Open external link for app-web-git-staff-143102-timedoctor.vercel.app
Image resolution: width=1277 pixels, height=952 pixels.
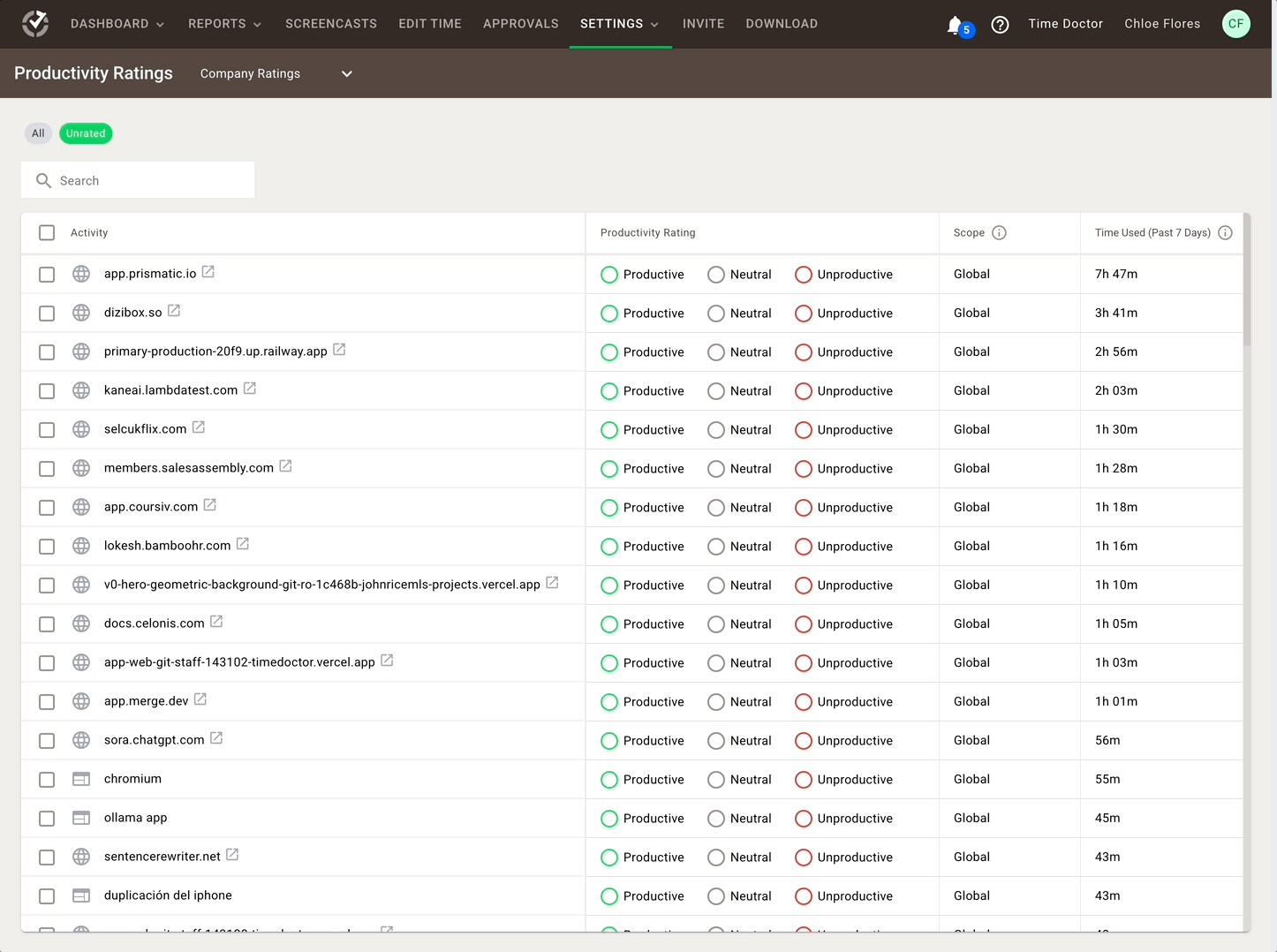point(387,661)
